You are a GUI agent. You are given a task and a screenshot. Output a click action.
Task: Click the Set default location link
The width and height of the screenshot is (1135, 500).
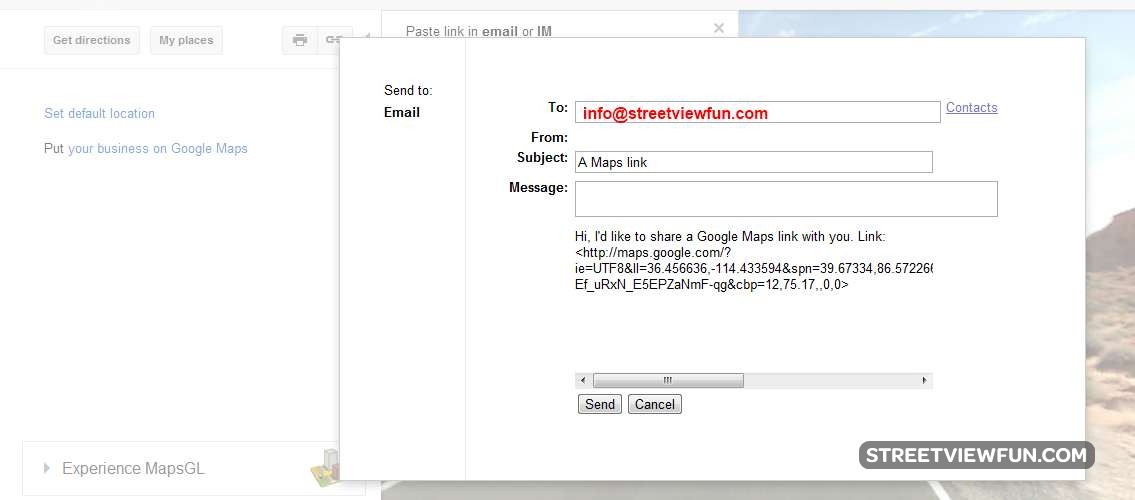pos(99,114)
